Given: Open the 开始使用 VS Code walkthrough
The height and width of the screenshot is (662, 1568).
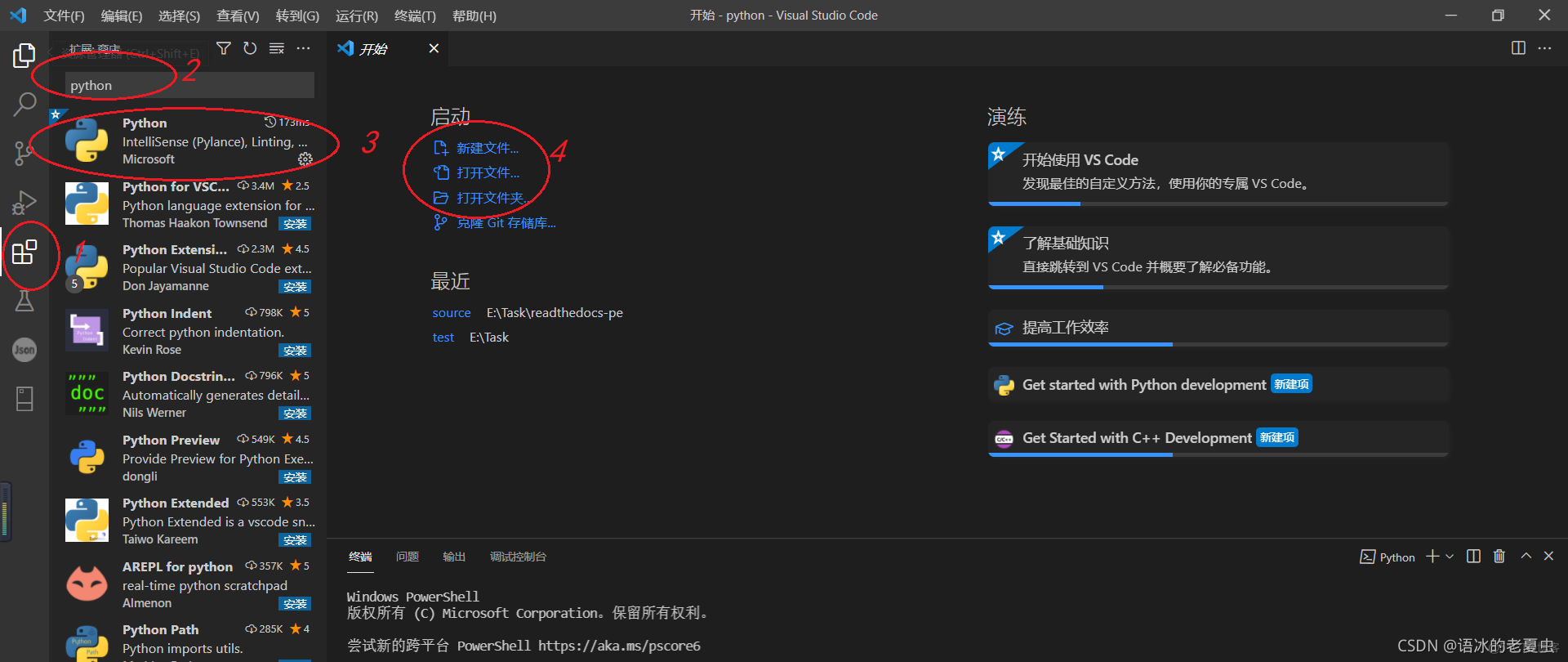Looking at the screenshot, I should [1218, 172].
